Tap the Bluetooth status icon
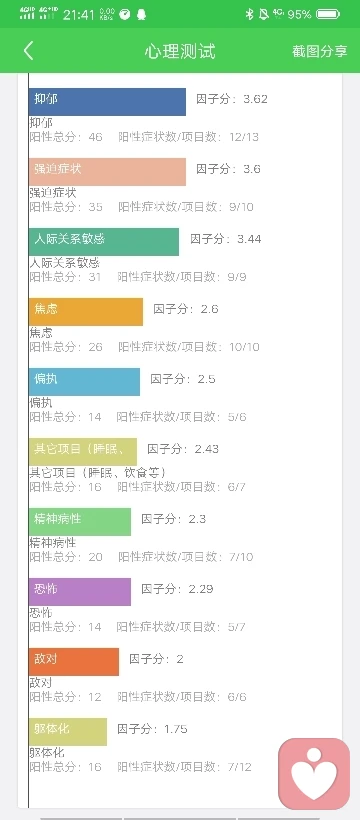The height and width of the screenshot is (820, 360). [250, 14]
